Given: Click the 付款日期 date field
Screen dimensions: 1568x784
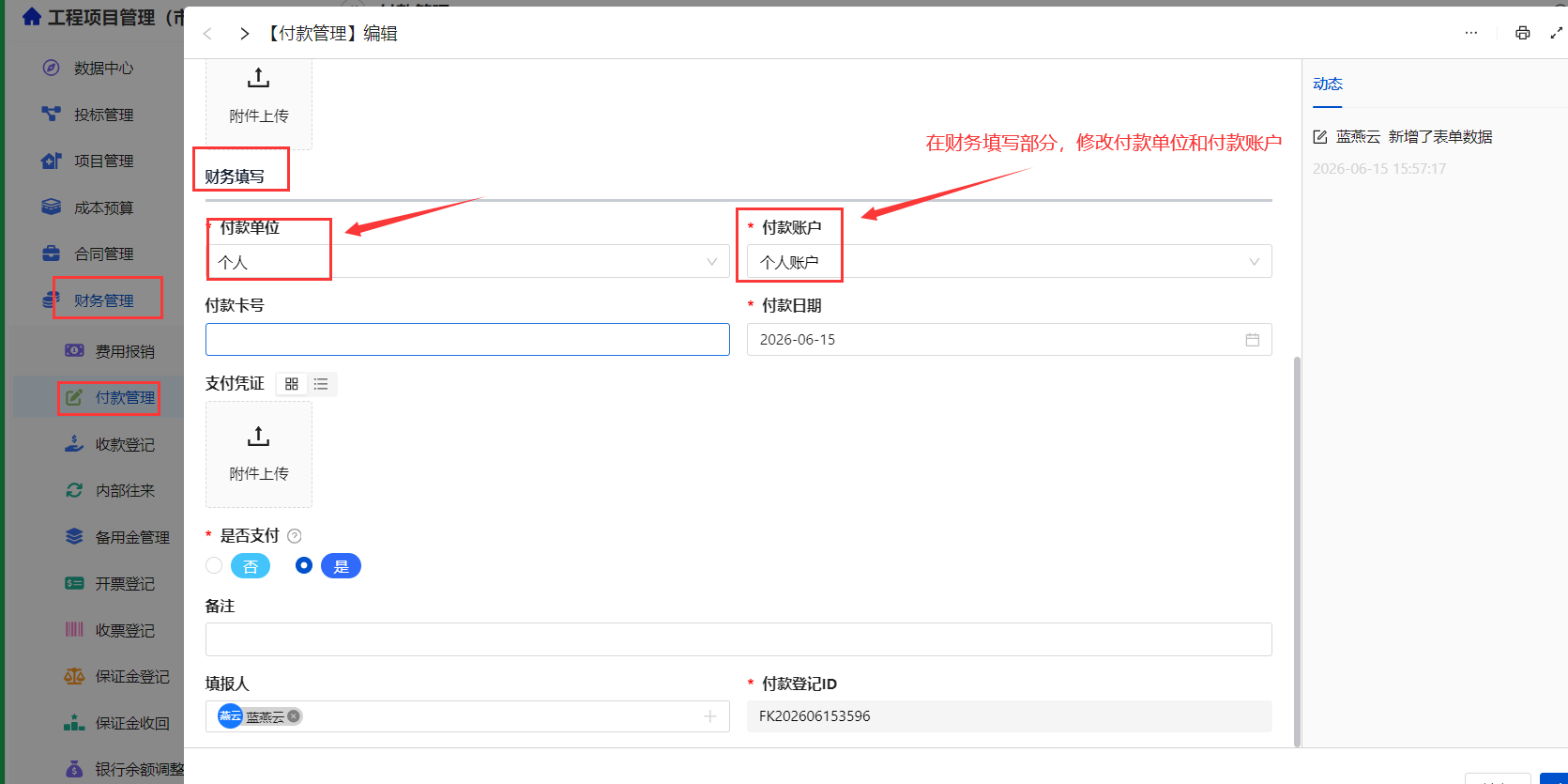Looking at the screenshot, I should [1010, 340].
